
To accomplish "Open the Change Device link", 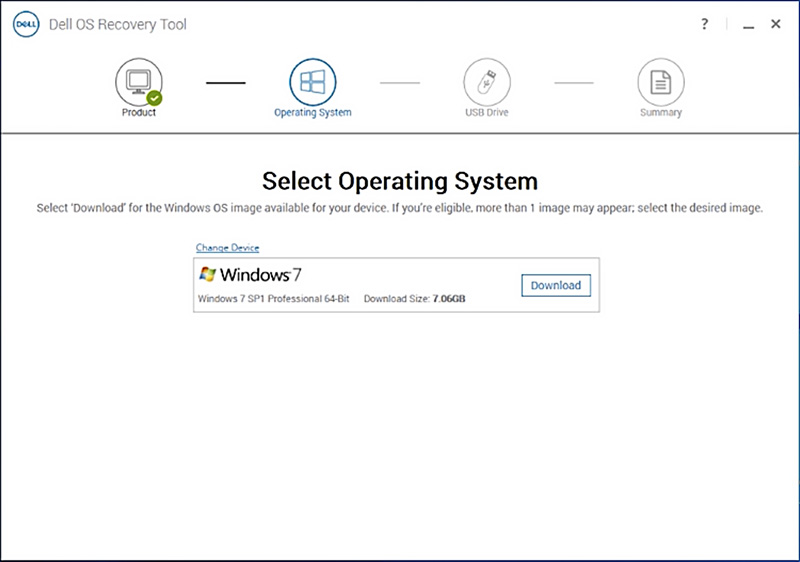I will click(228, 247).
